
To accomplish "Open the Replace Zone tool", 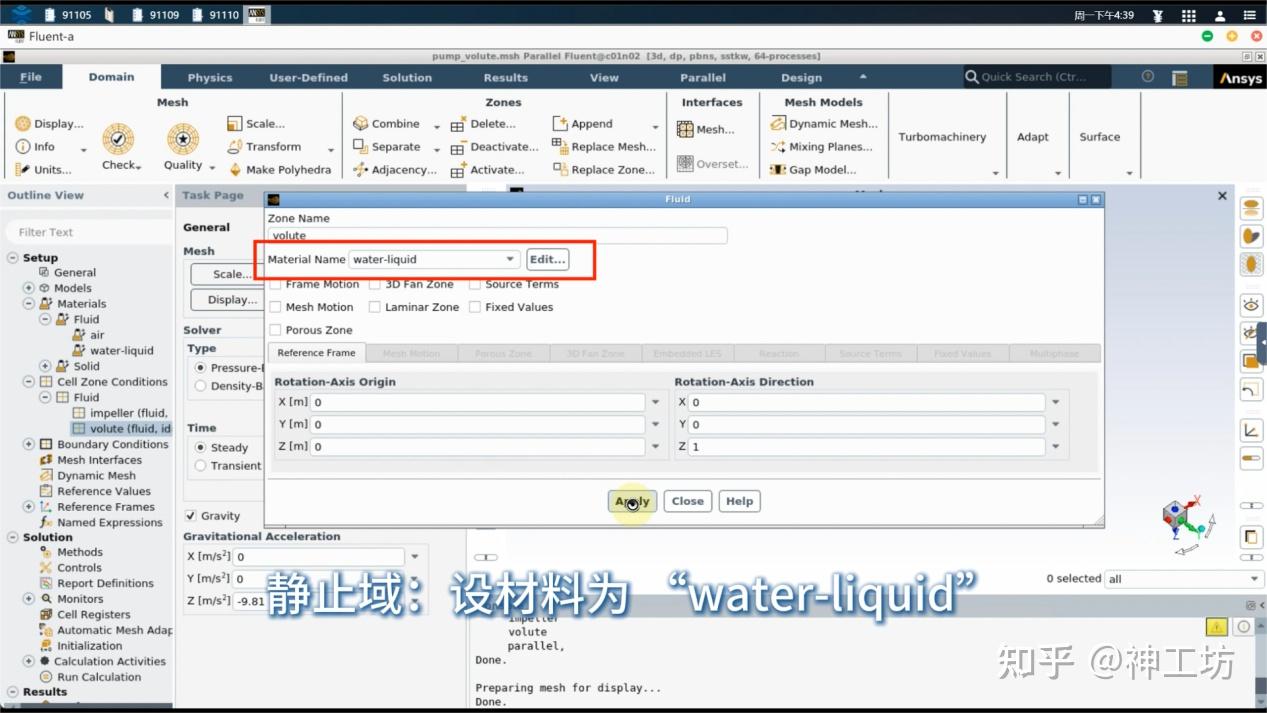I will [x=603, y=170].
